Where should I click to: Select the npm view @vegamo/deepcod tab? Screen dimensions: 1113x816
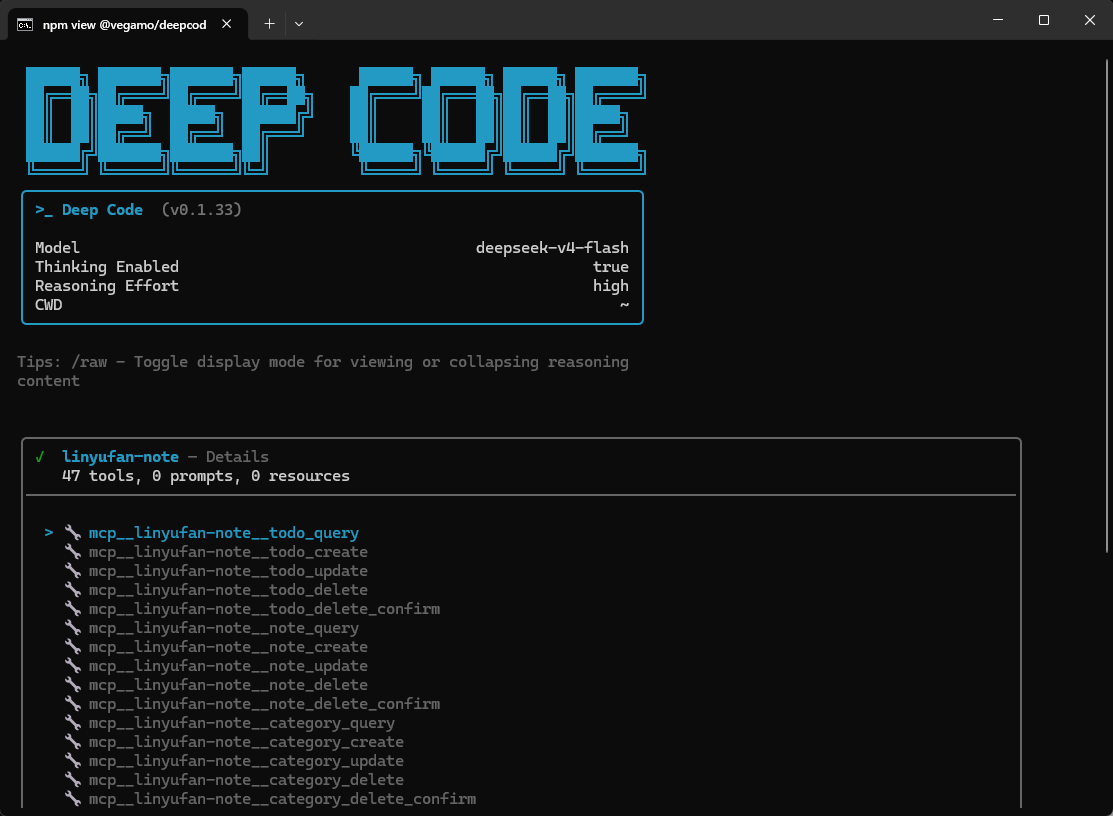click(128, 25)
